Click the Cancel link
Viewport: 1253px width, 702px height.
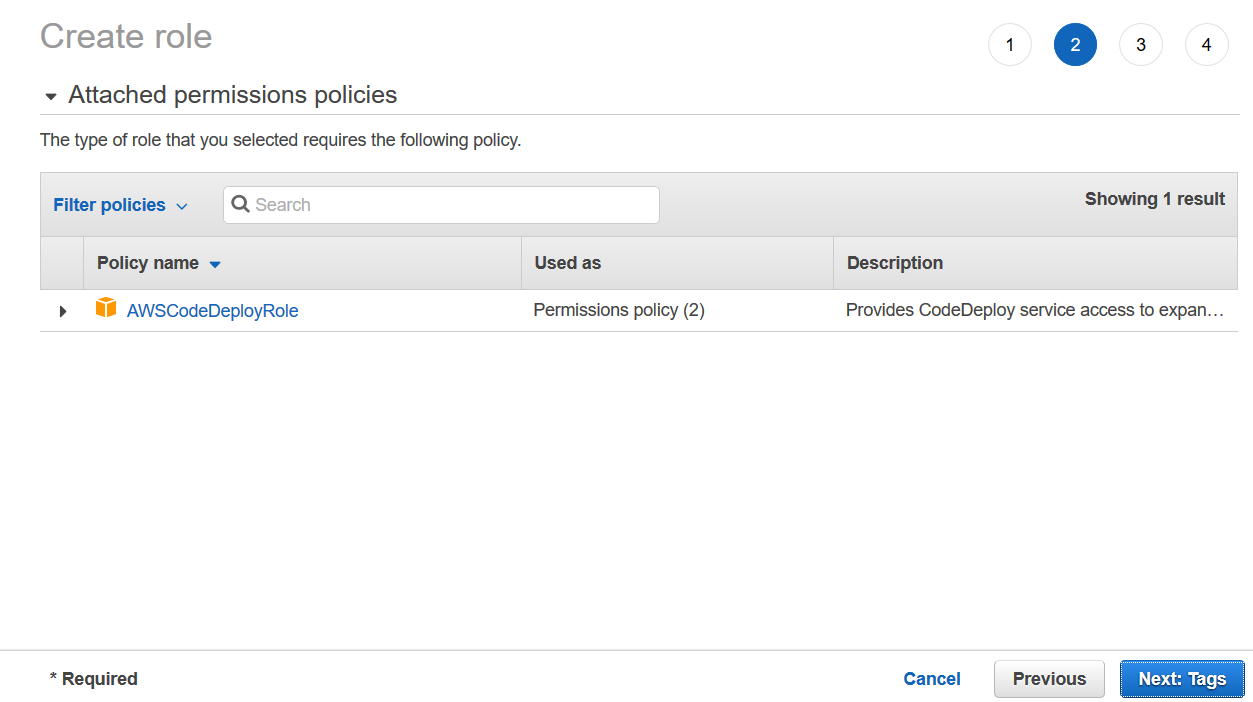[932, 679]
